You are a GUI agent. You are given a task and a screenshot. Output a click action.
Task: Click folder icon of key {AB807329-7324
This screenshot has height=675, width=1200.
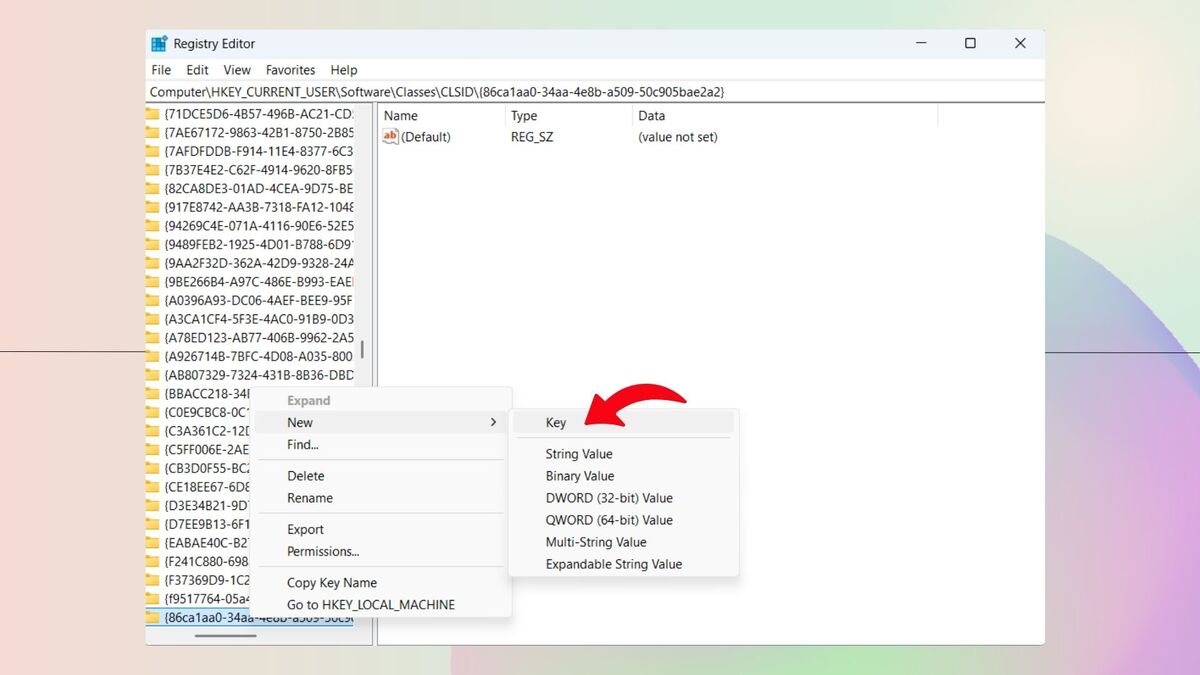(153, 375)
